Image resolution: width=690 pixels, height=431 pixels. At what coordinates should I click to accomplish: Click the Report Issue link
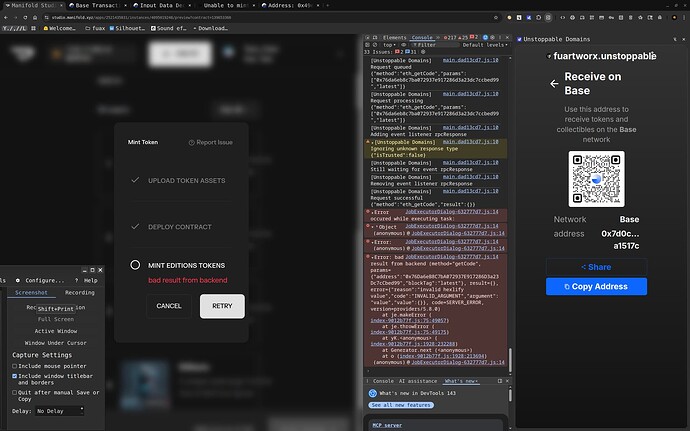[210, 142]
